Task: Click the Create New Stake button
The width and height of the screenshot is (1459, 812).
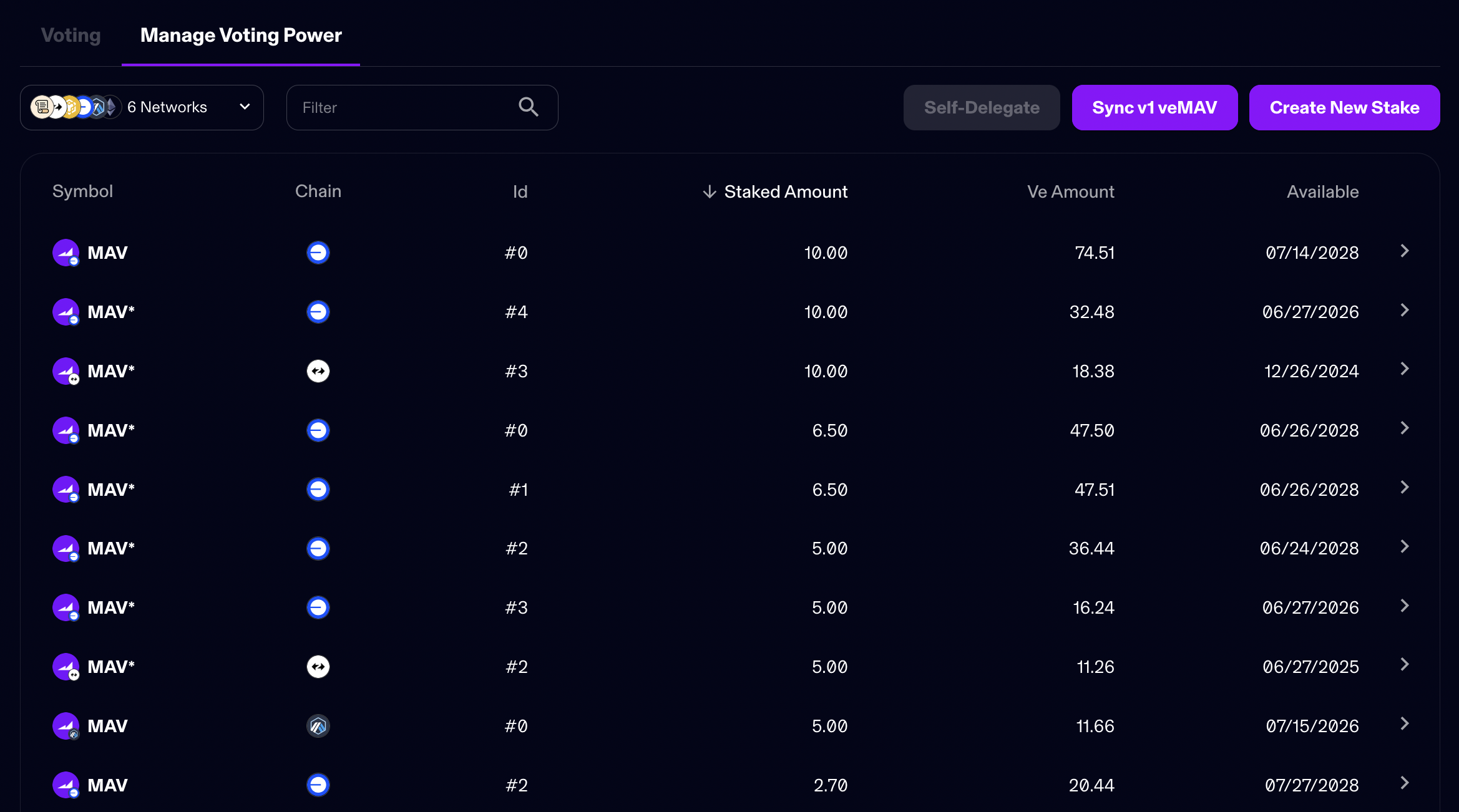Action: tap(1344, 107)
